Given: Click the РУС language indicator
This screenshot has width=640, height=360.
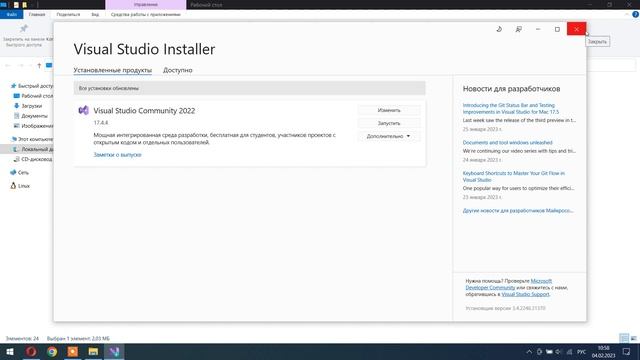Looking at the screenshot, I should tap(582, 351).
